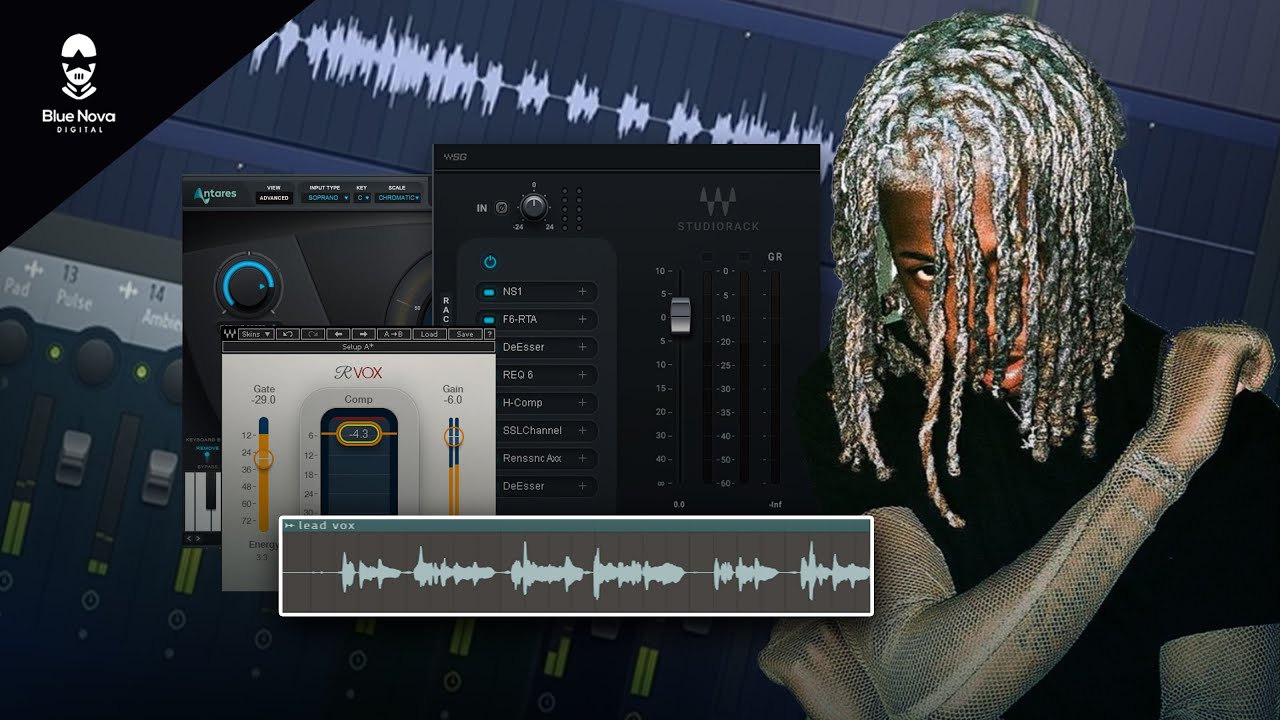Click the Antares logo in Auto-Tune header
Screen dimensions: 1280x720
point(216,195)
